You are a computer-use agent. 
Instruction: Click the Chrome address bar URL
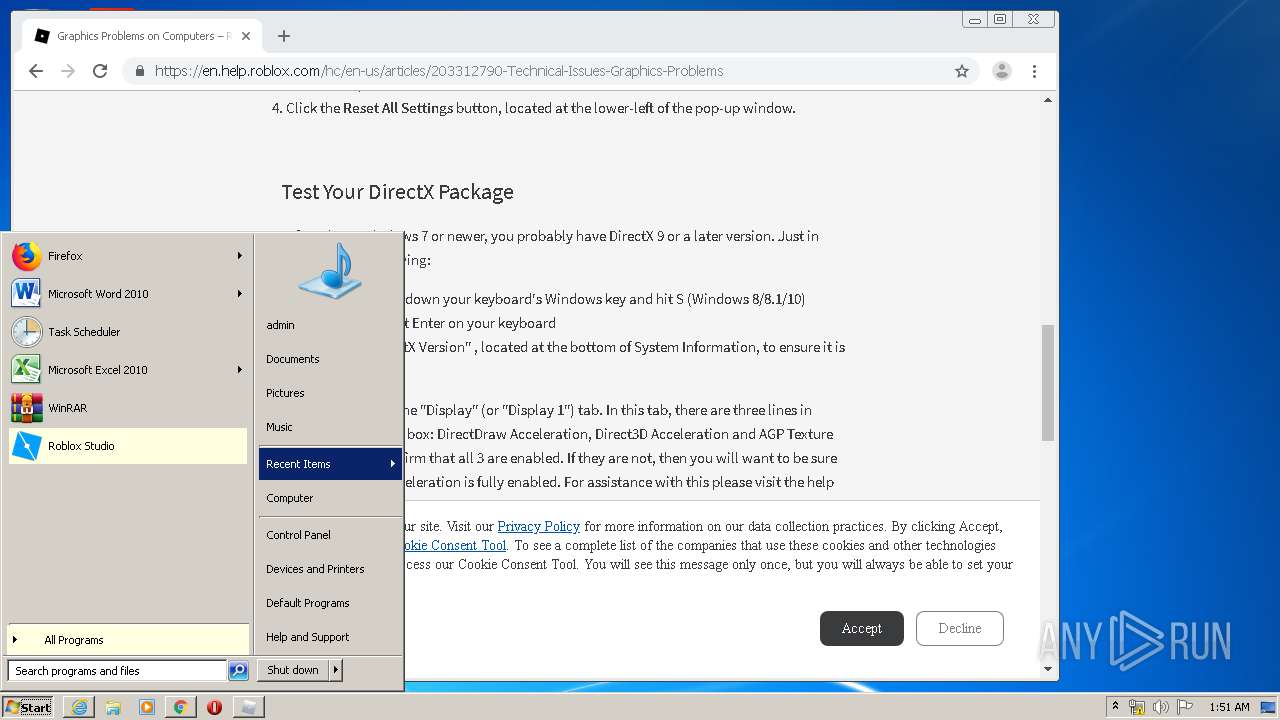click(439, 71)
